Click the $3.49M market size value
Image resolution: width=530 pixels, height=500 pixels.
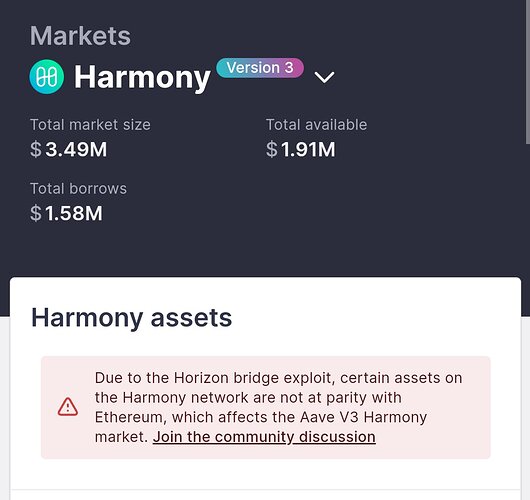(x=69, y=149)
